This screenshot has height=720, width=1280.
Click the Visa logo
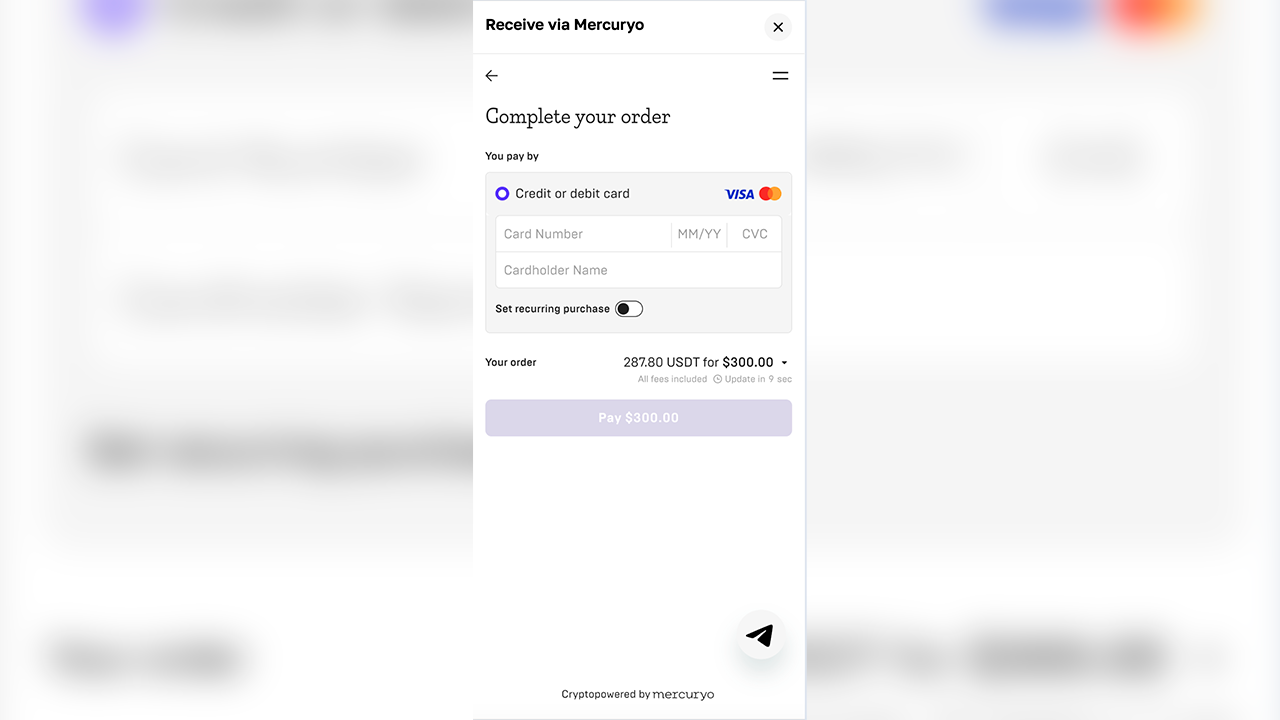(739, 194)
